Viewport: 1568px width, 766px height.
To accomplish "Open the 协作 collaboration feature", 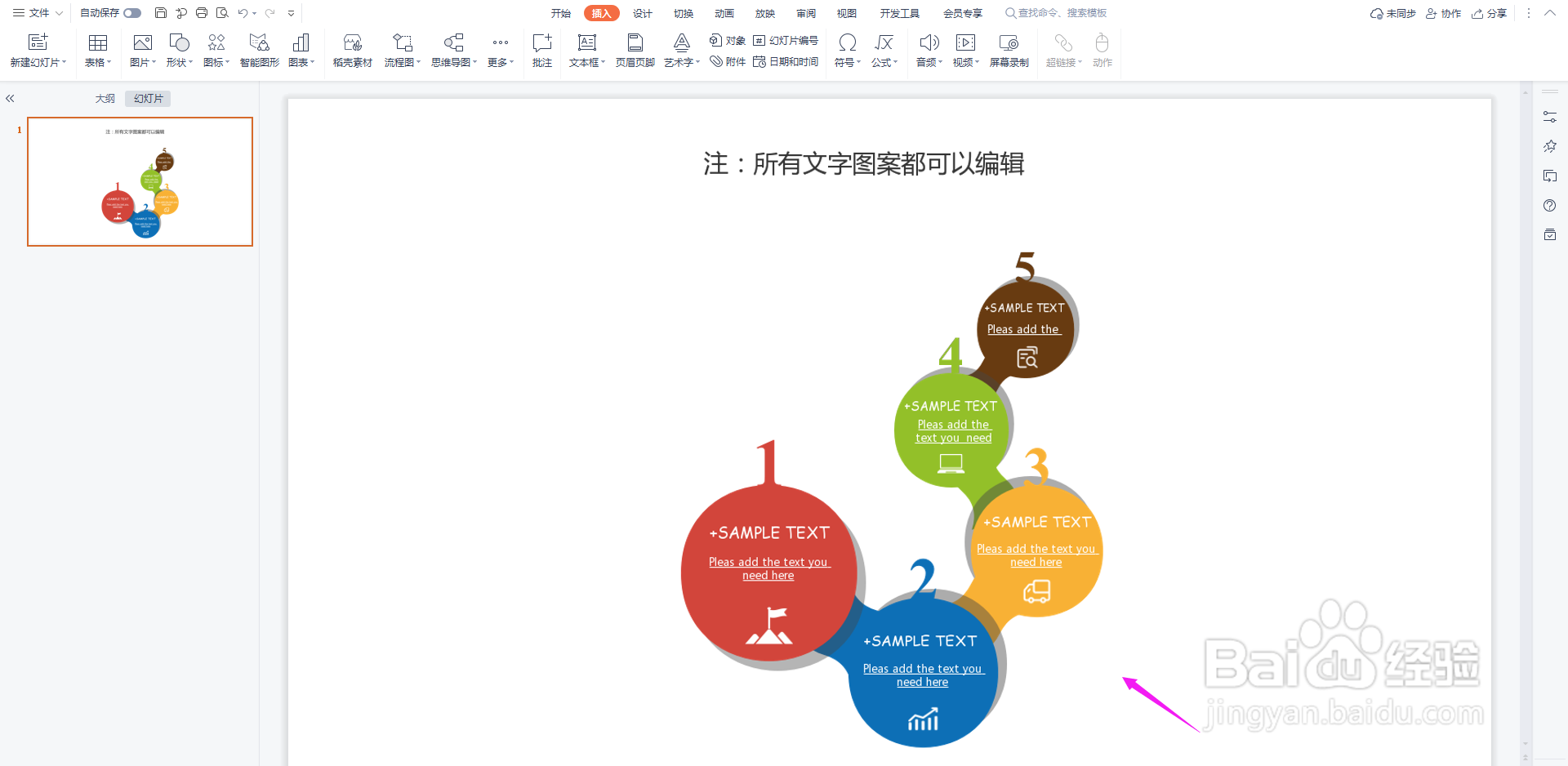I will tap(1444, 13).
